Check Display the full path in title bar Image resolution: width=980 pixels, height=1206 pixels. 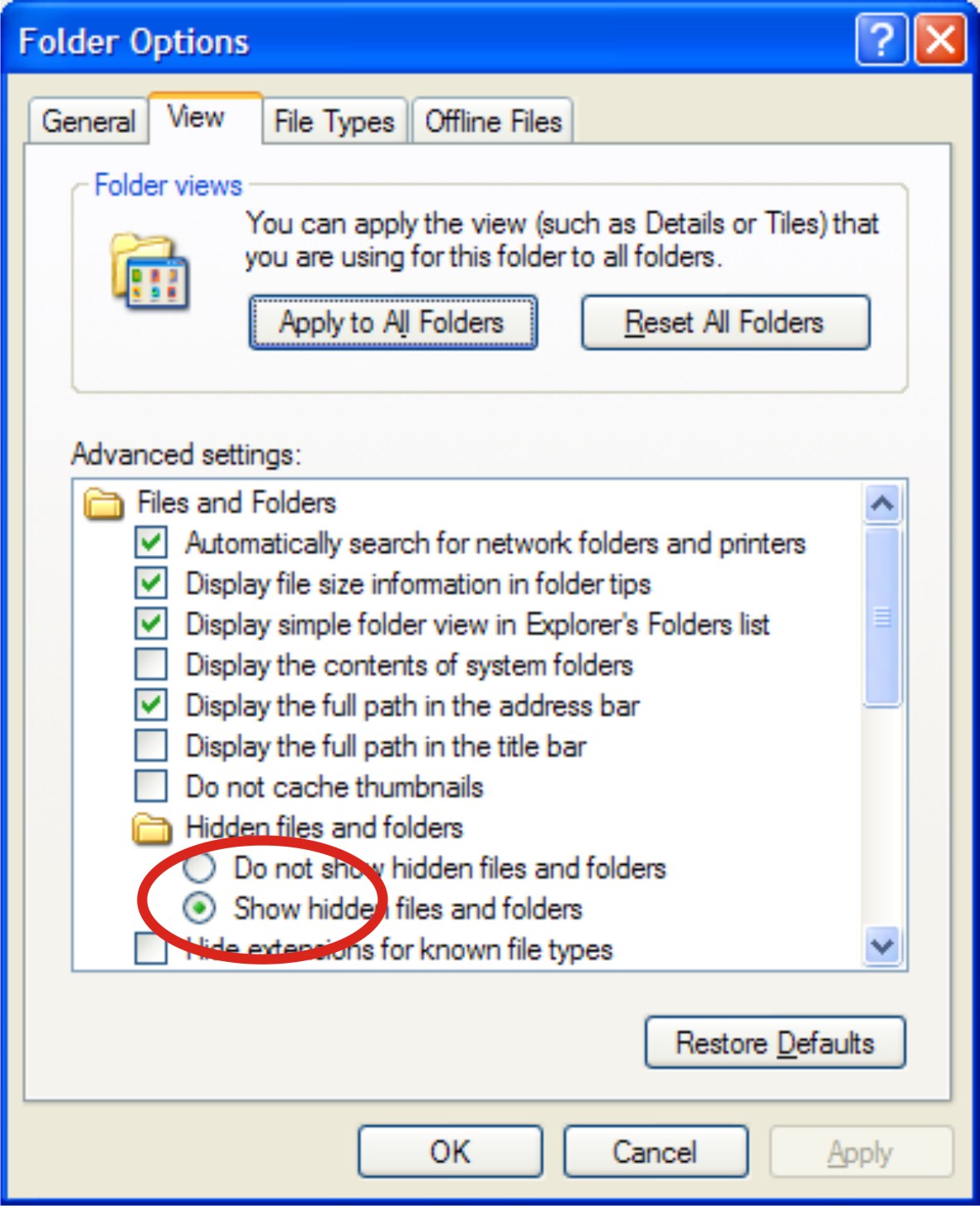(x=151, y=745)
